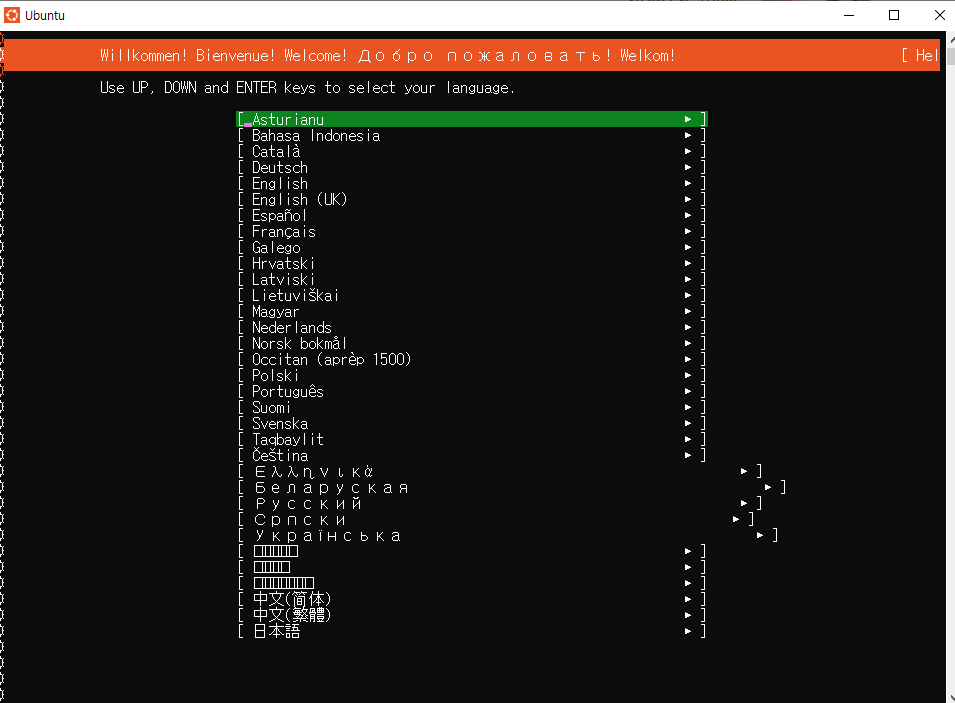Select Magyar language
This screenshot has width=955, height=703.
[472, 311]
